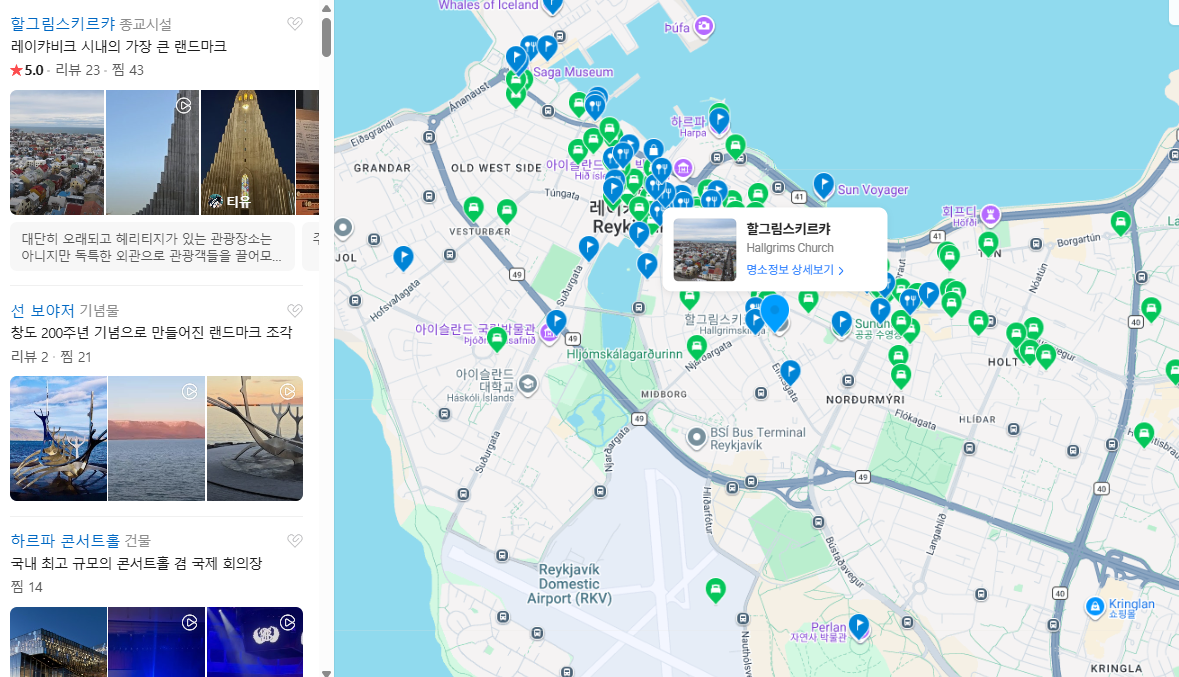The width and height of the screenshot is (1179, 677).
Task: Favorite 하르파 콘서트홀 with its heart icon
Action: pyautogui.click(x=295, y=541)
